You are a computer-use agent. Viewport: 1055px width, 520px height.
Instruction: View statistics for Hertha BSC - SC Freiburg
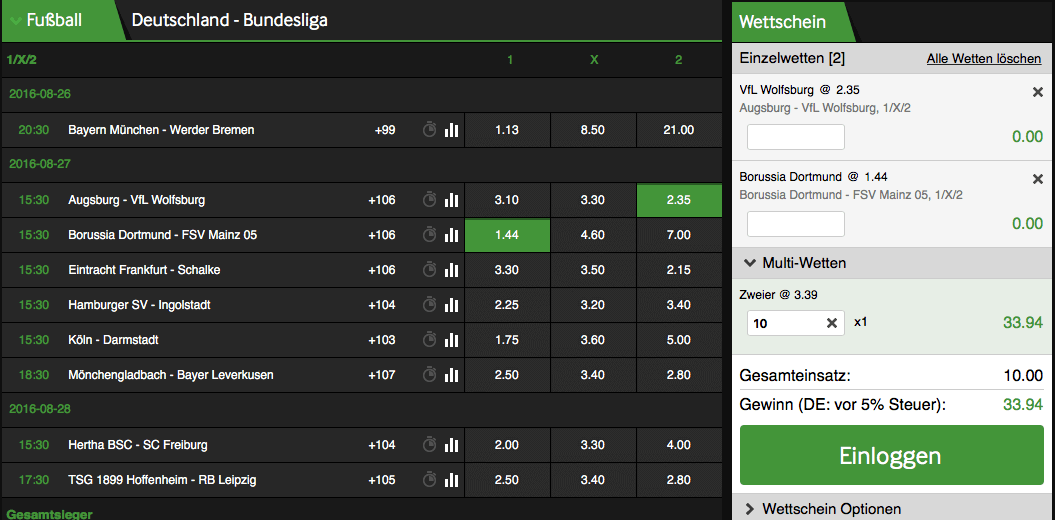pyautogui.click(x=451, y=445)
